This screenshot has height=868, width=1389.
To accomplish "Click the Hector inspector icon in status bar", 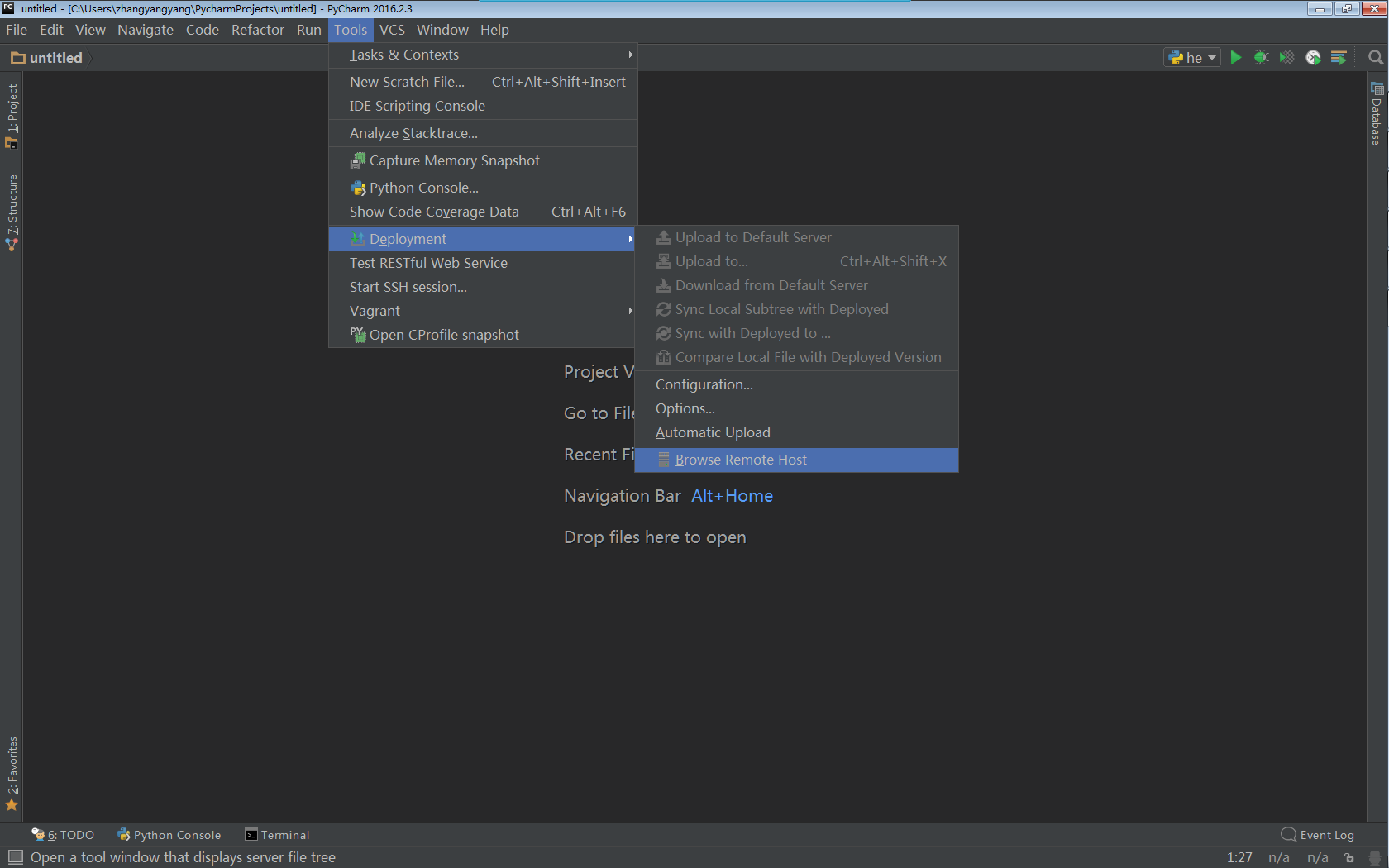I will [1375, 857].
